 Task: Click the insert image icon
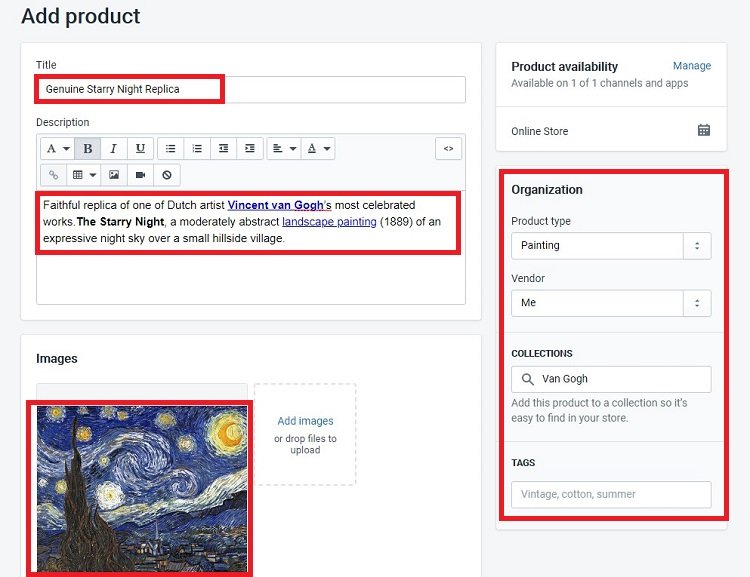pos(114,175)
